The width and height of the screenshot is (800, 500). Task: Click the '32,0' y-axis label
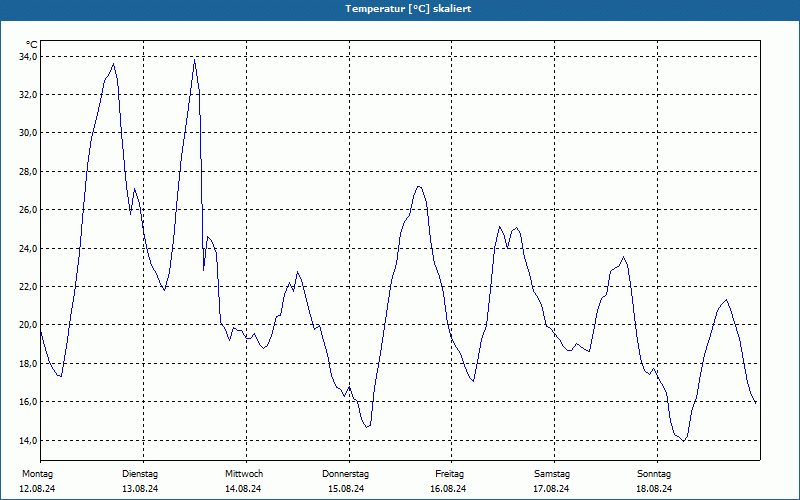[29, 95]
